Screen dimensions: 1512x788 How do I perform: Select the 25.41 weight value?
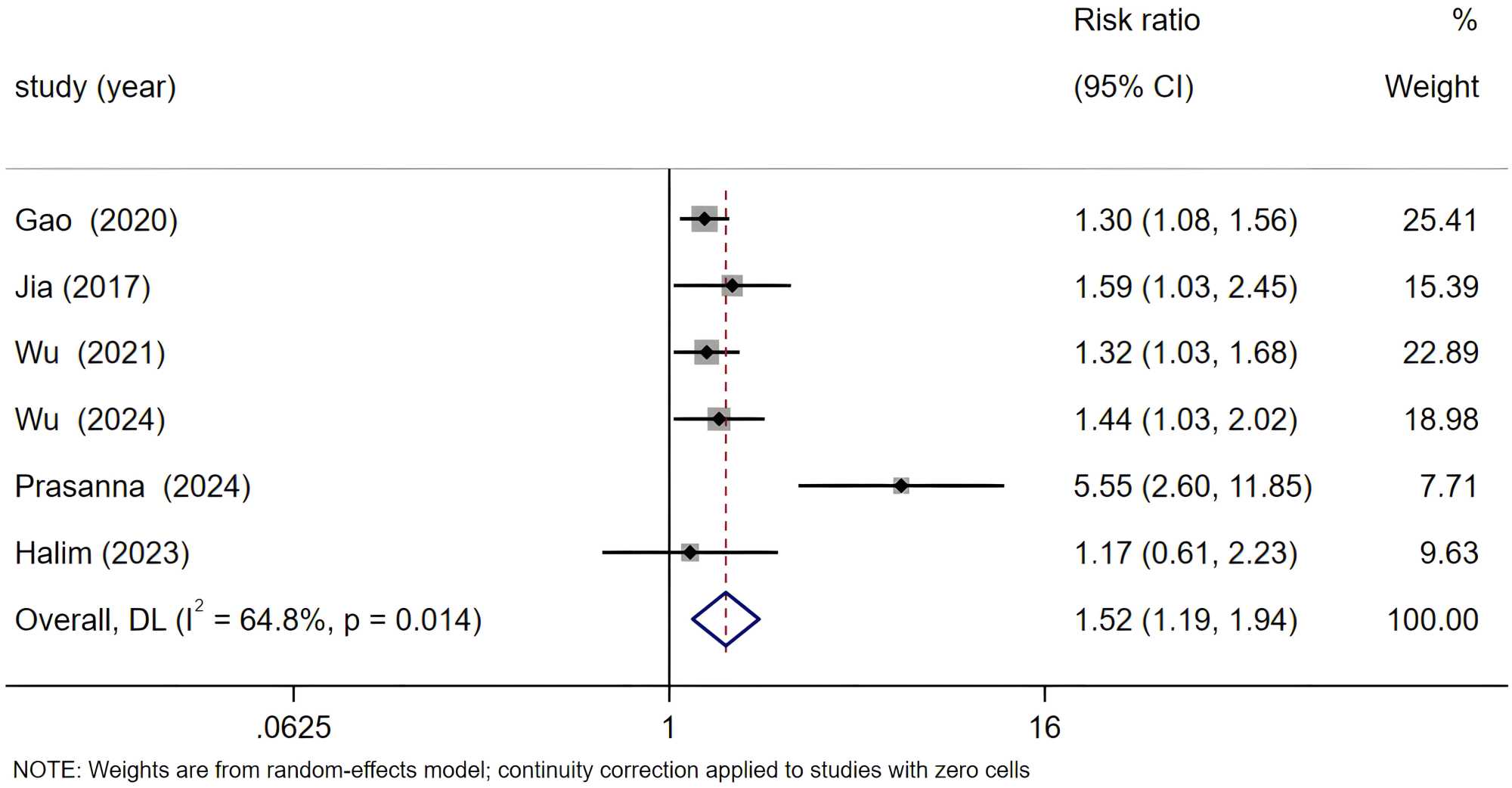[1439, 221]
